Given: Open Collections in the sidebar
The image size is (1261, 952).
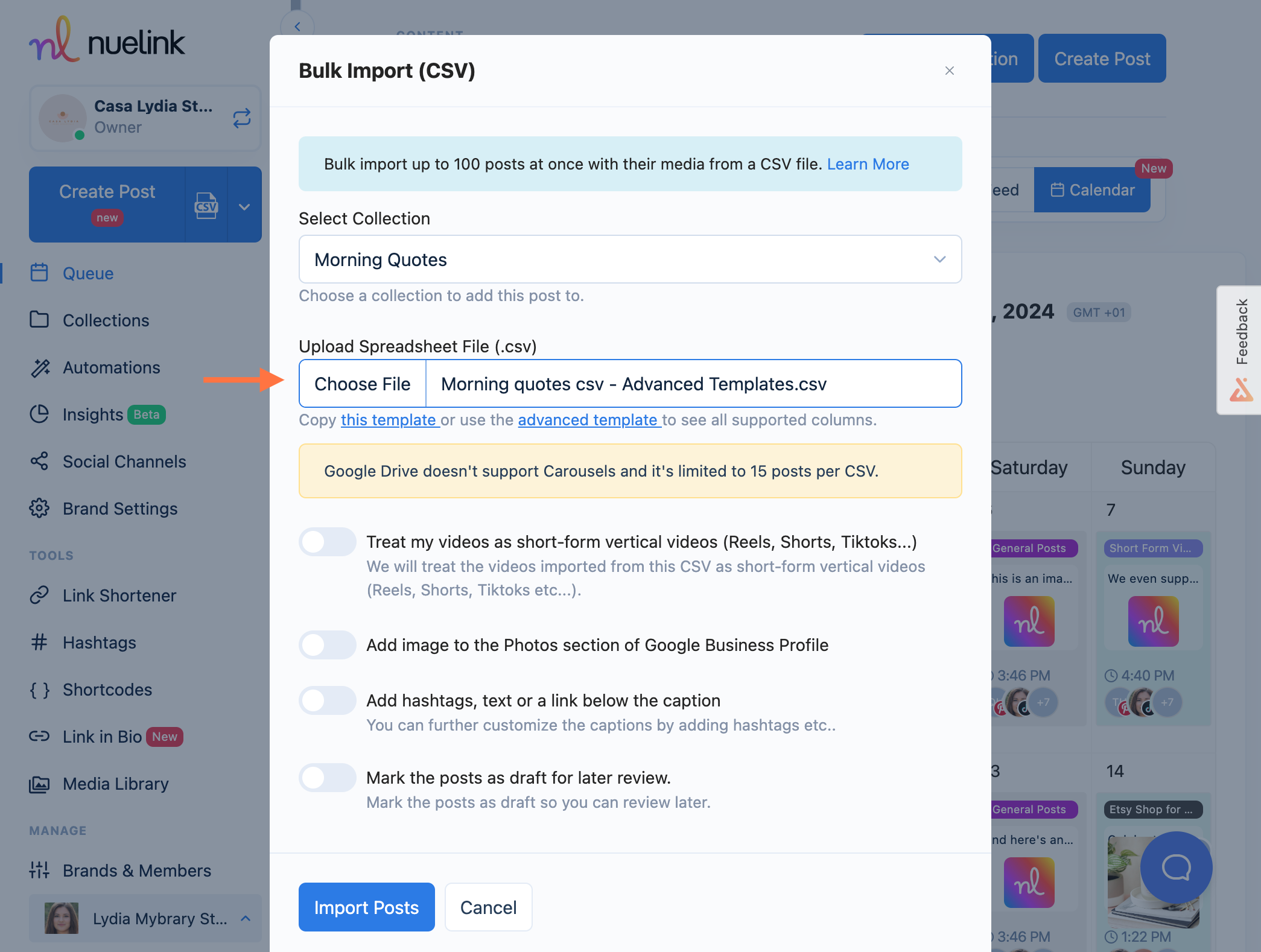Looking at the screenshot, I should (x=106, y=320).
